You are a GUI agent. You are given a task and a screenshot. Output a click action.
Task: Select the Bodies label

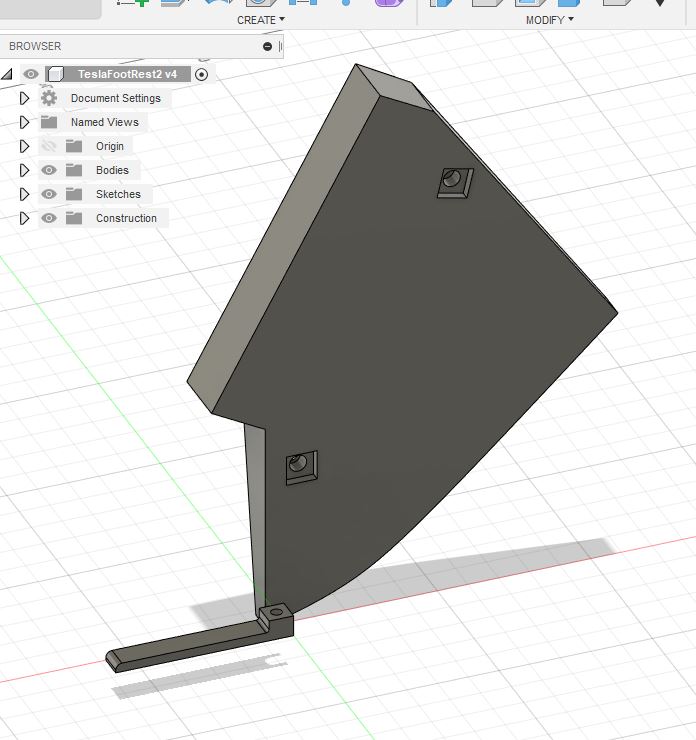[112, 170]
